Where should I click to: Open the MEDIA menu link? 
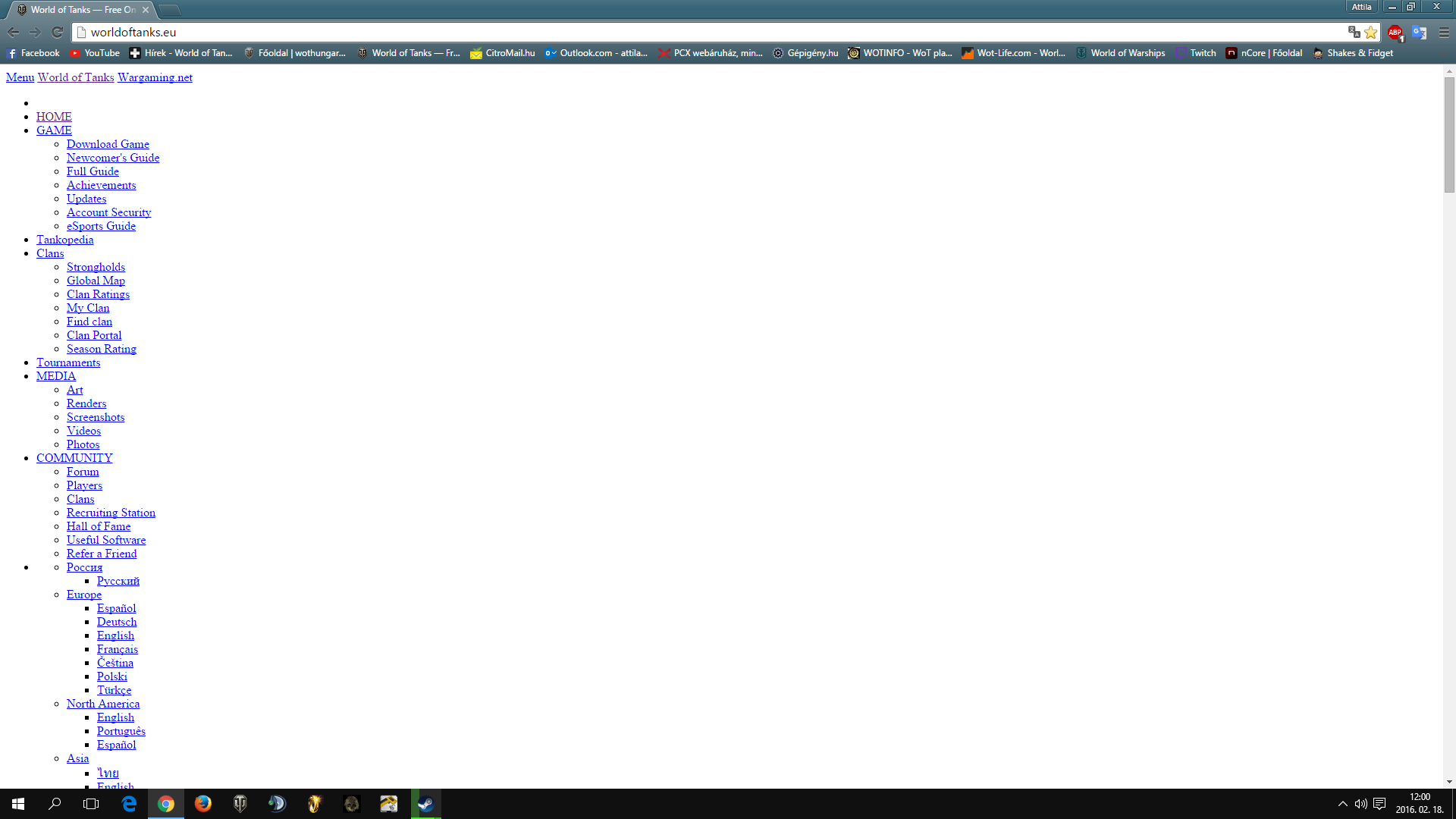pyautogui.click(x=56, y=376)
